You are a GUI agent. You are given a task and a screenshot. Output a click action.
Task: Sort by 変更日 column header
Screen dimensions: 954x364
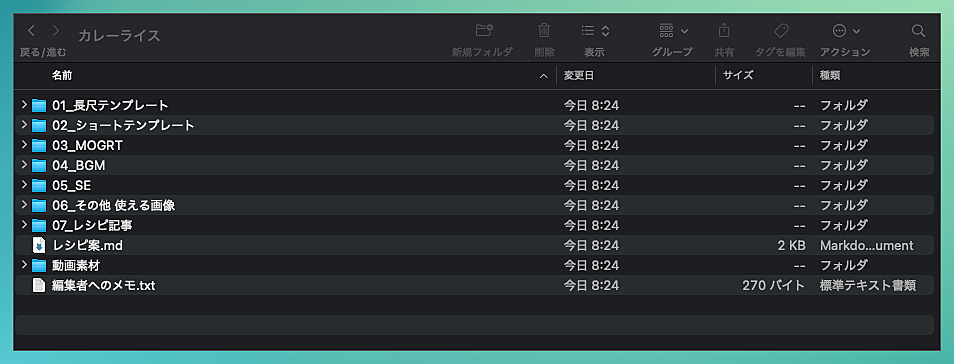579,75
